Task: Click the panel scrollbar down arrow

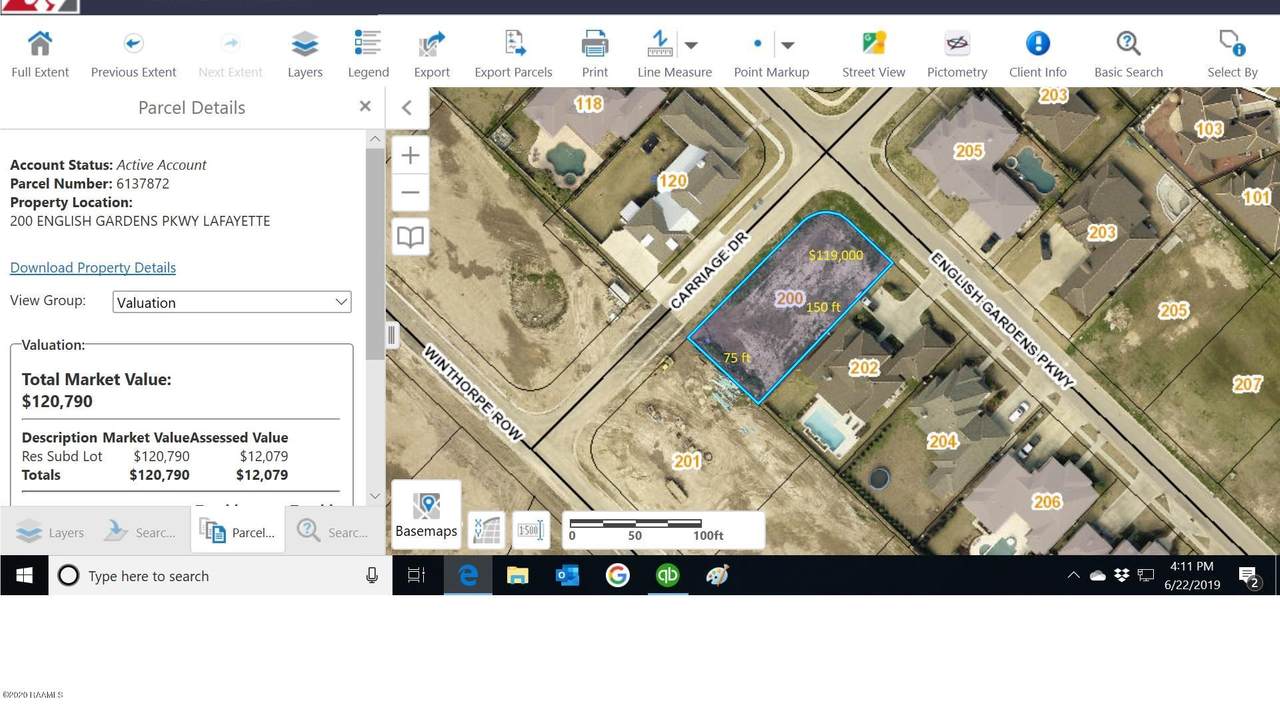Action: [375, 495]
